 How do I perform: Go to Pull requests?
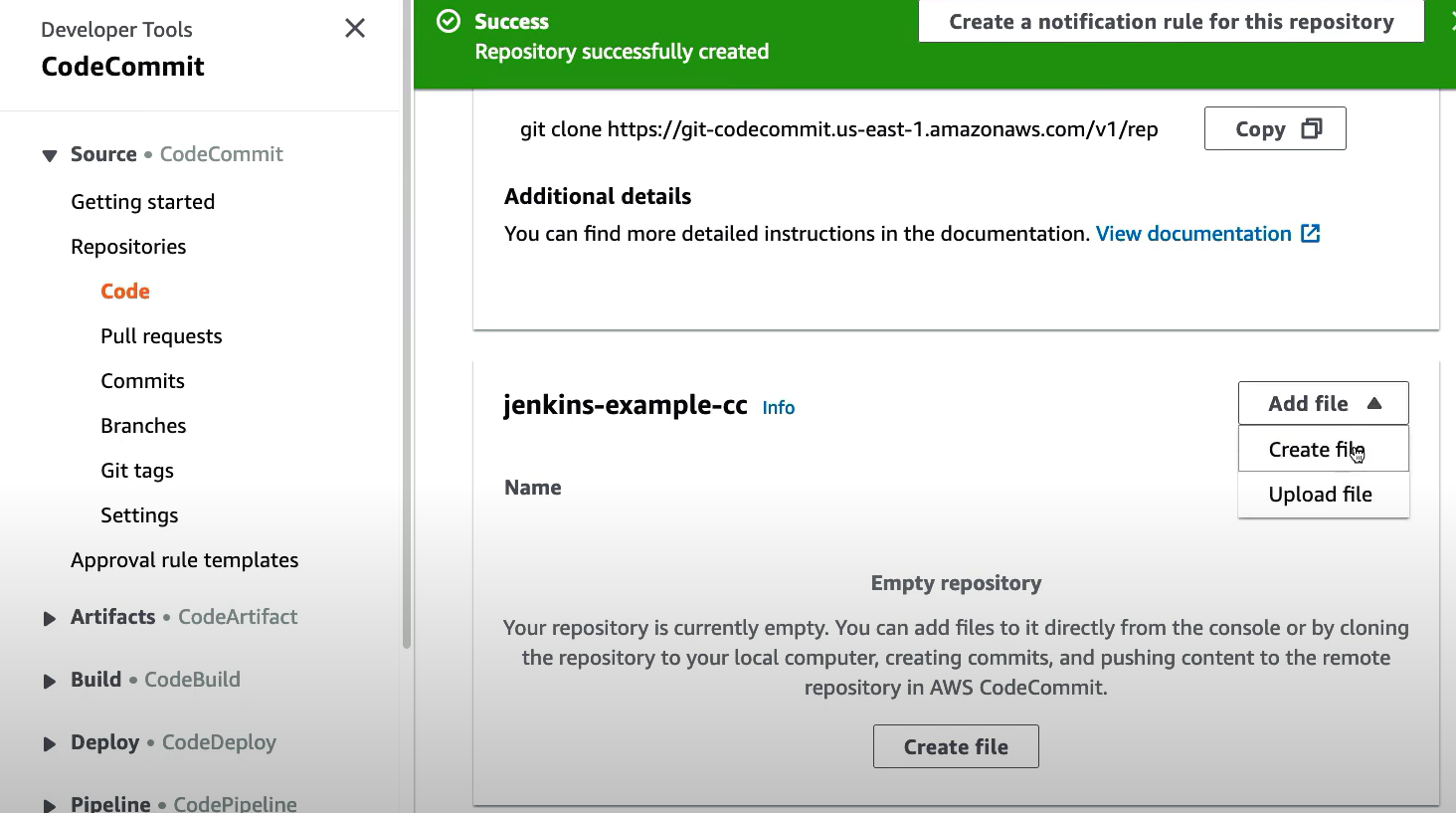tap(161, 335)
